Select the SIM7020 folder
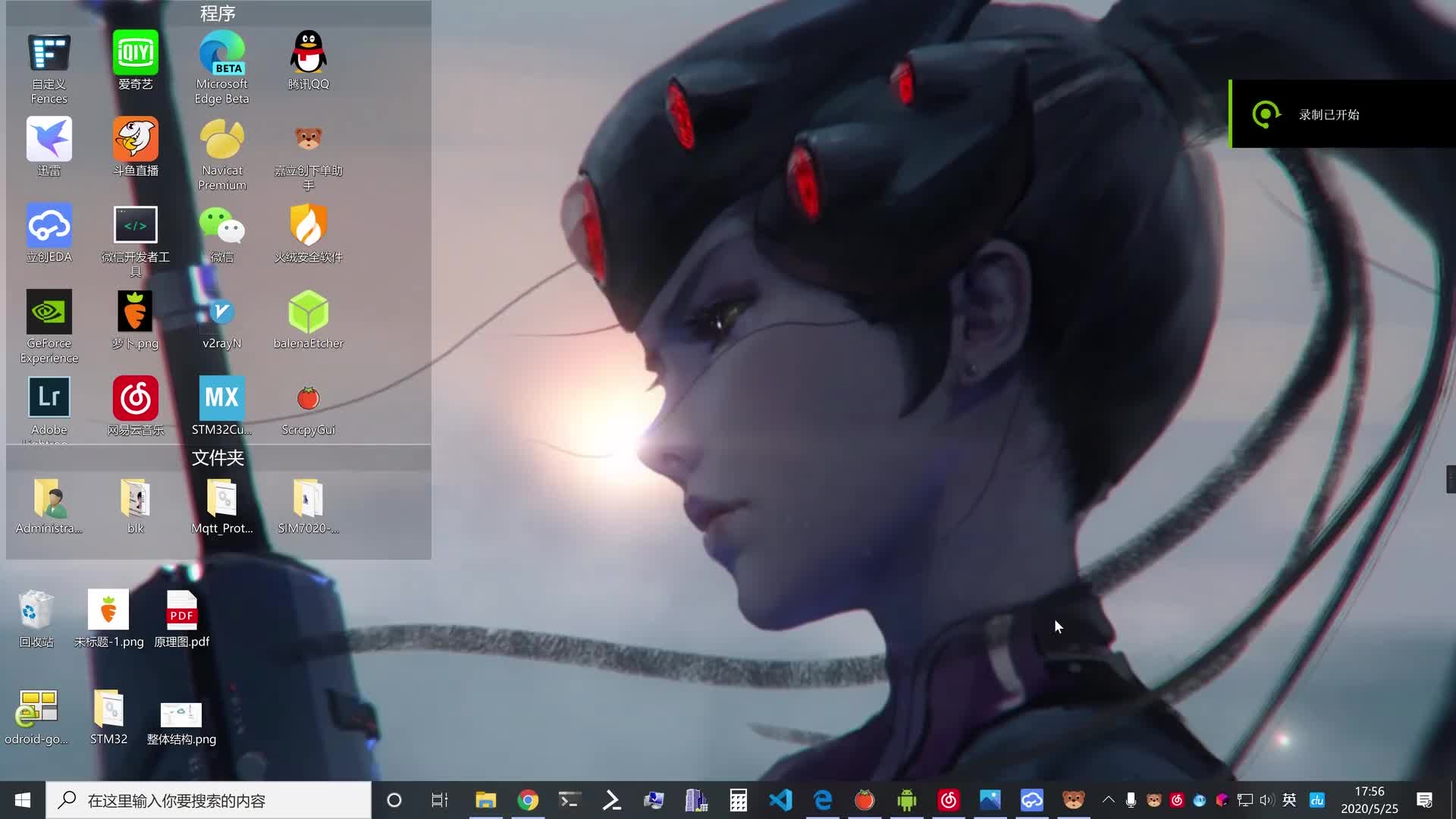1456x819 pixels. [x=309, y=506]
